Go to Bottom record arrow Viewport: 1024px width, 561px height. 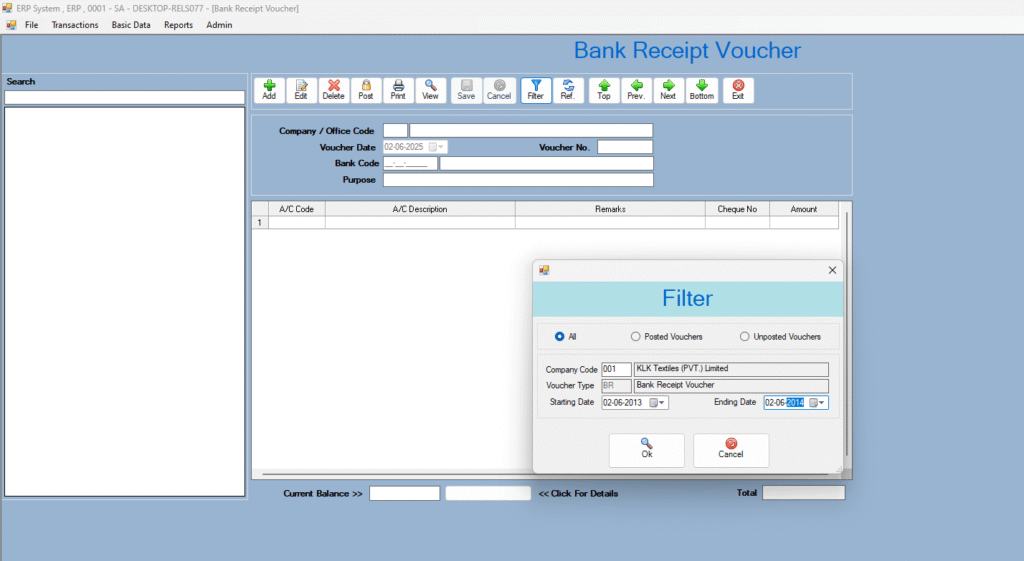(x=702, y=90)
